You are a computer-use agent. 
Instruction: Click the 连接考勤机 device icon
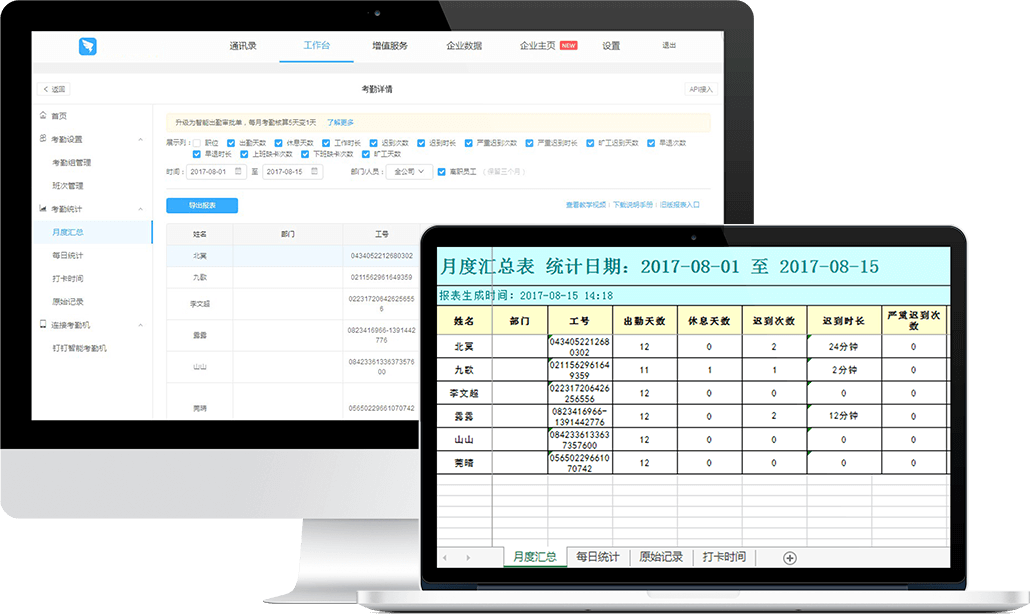pyautogui.click(x=42, y=325)
